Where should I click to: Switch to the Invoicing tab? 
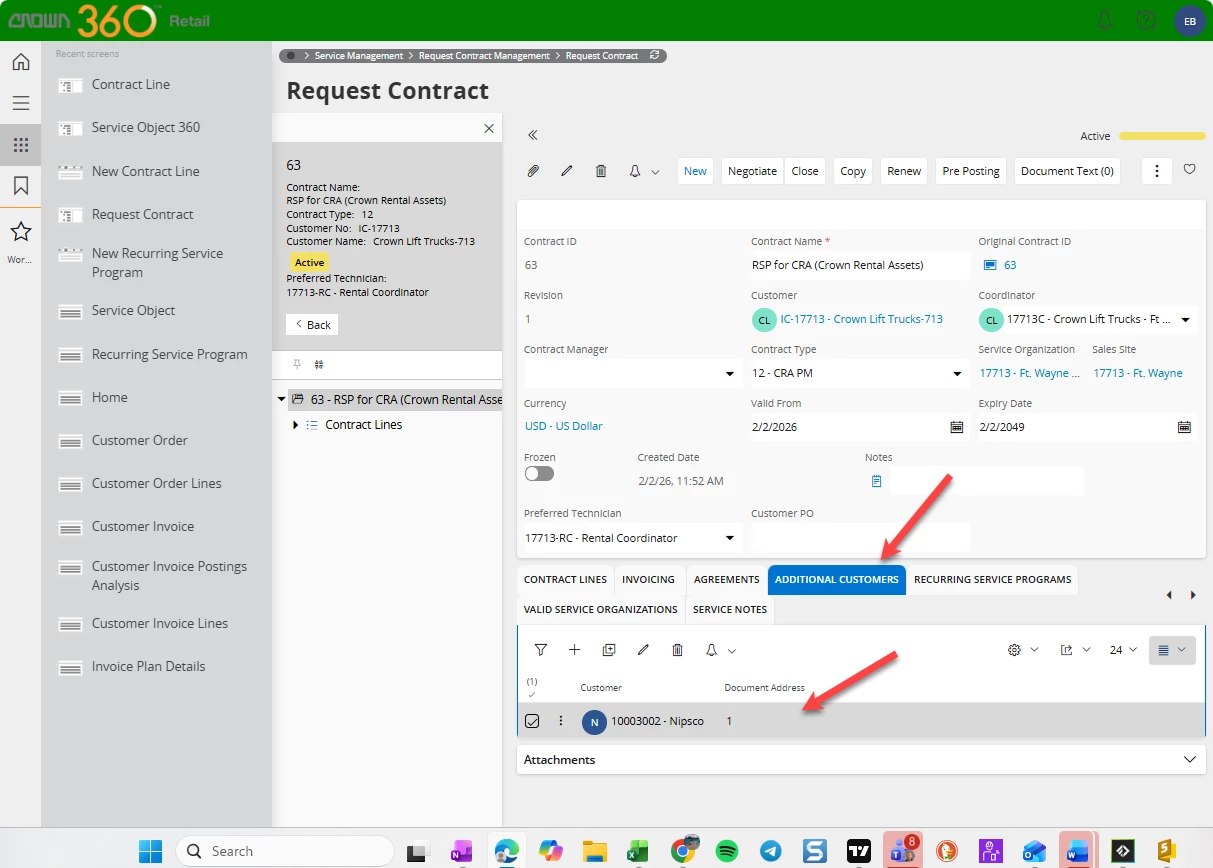[x=649, y=580]
